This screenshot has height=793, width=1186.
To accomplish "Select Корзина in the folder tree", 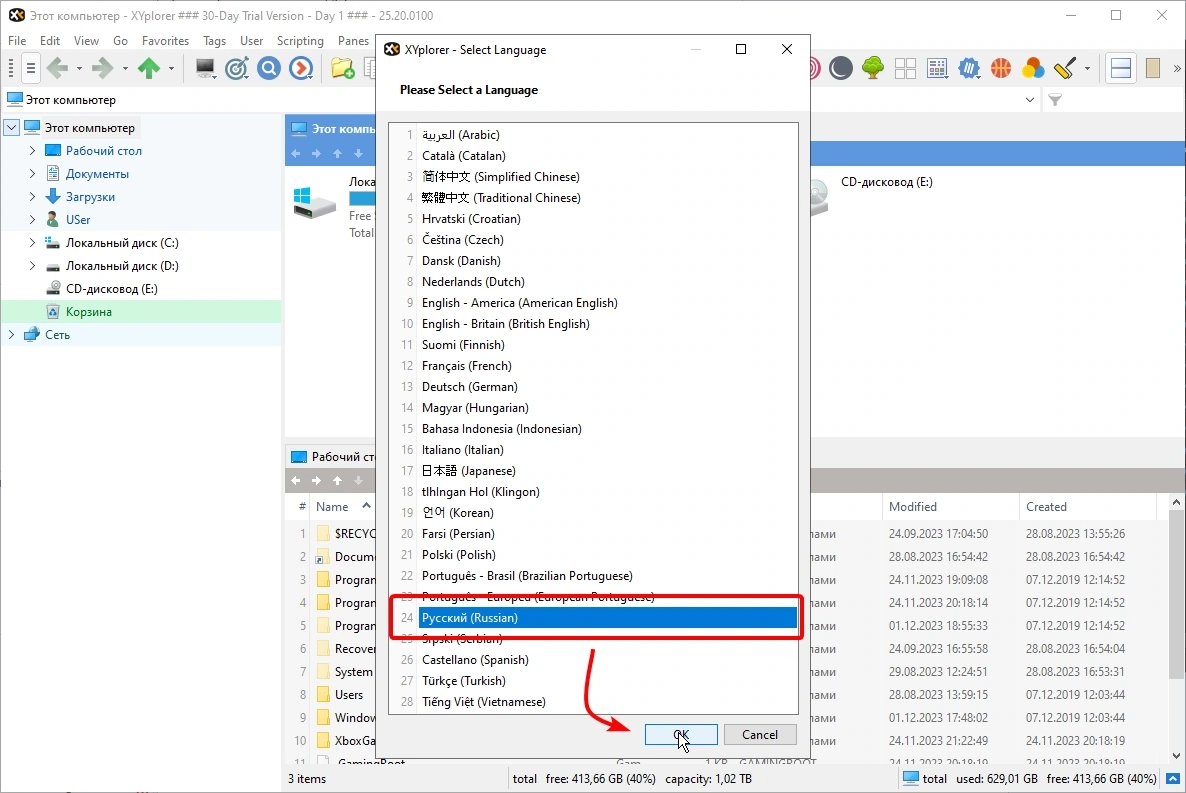I will 88,312.
